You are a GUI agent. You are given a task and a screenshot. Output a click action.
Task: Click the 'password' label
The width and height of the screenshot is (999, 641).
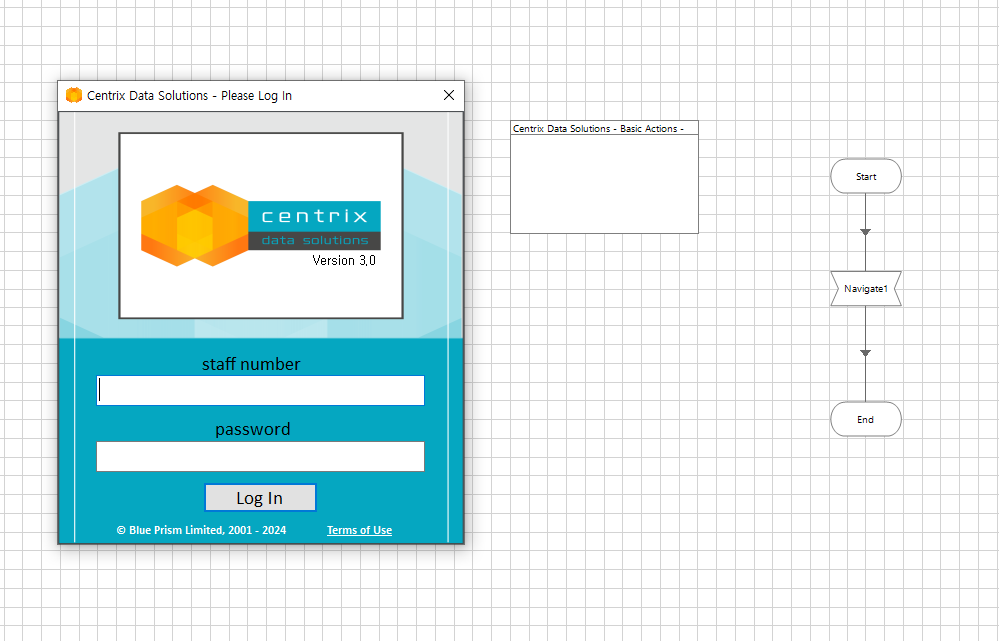(252, 429)
